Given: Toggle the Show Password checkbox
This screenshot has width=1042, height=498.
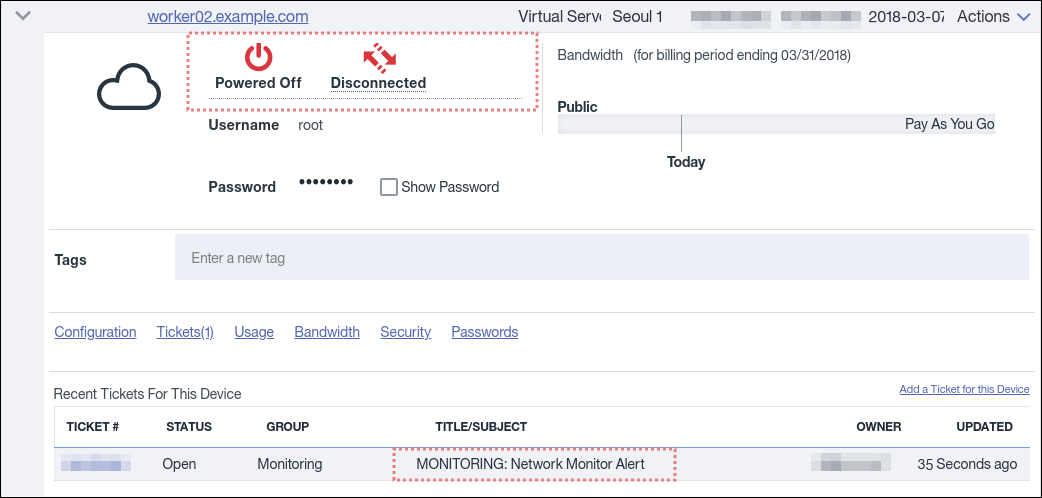Looking at the screenshot, I should pos(389,187).
